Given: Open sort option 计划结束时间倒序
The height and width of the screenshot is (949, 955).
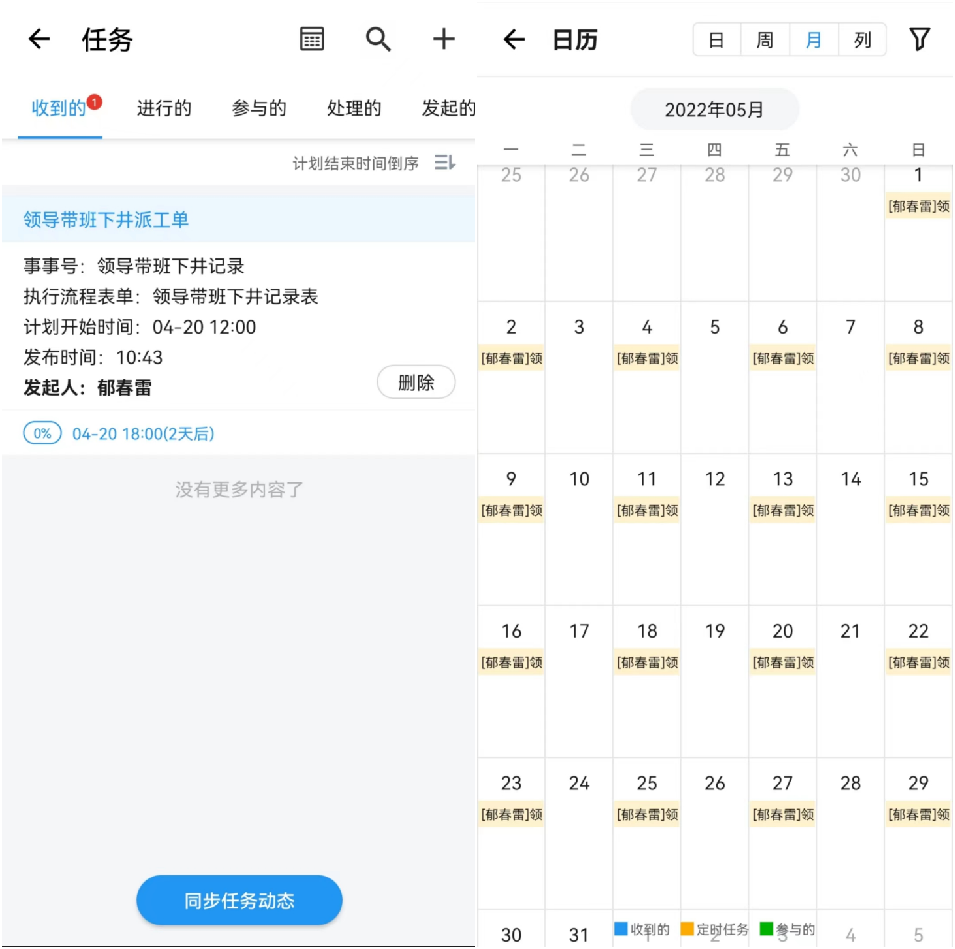Looking at the screenshot, I should tap(356, 163).
